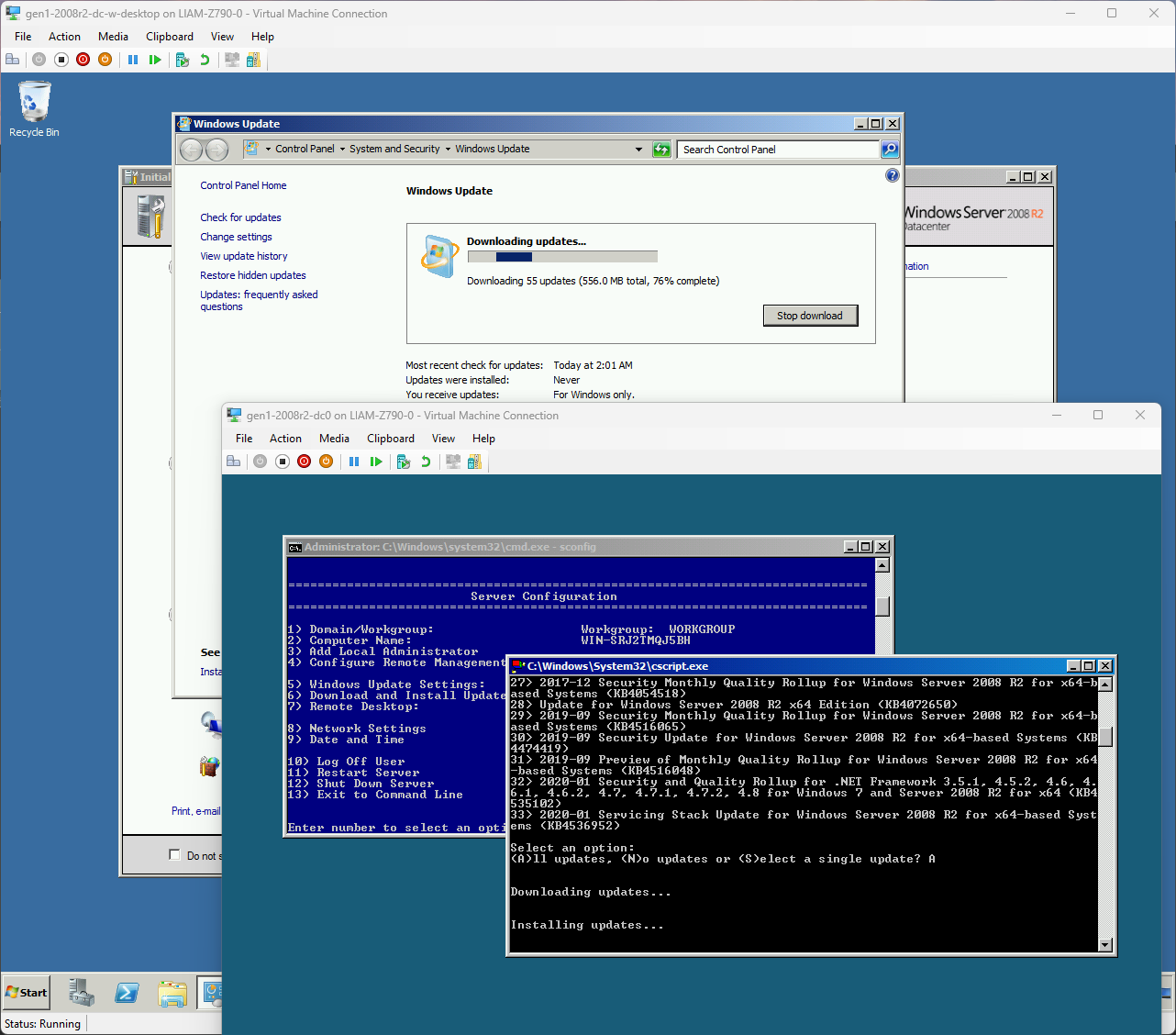Pause the gen1-2008r2-dc0 VM

pos(354,462)
